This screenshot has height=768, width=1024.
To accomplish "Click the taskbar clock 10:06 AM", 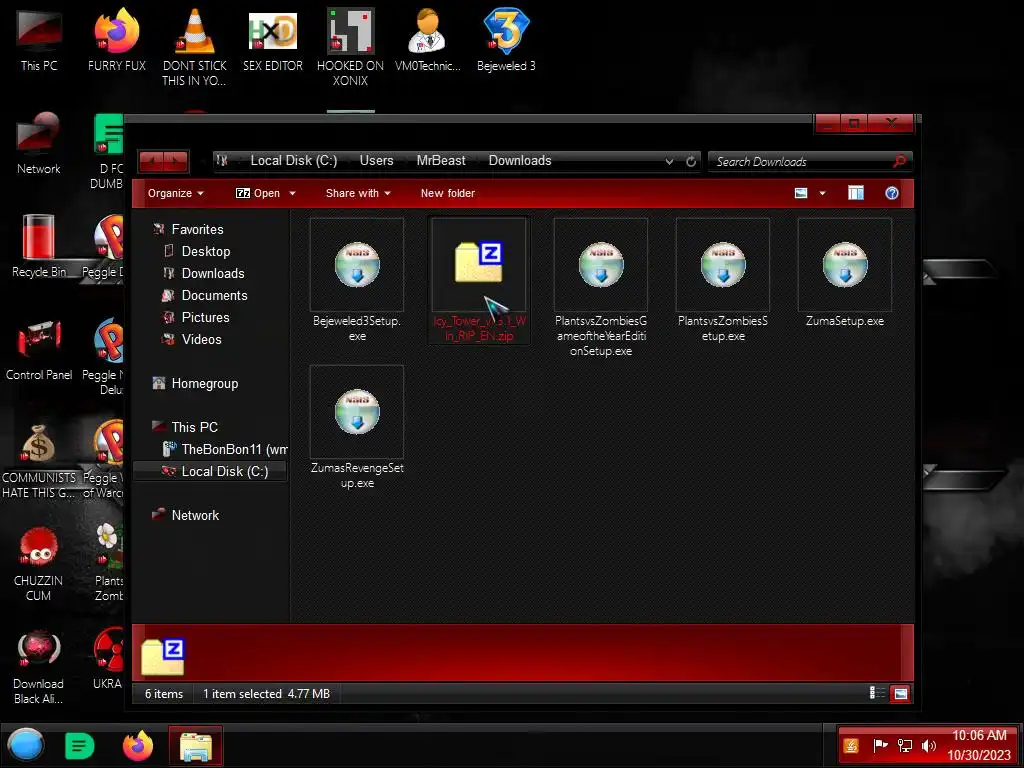I will pos(979,736).
